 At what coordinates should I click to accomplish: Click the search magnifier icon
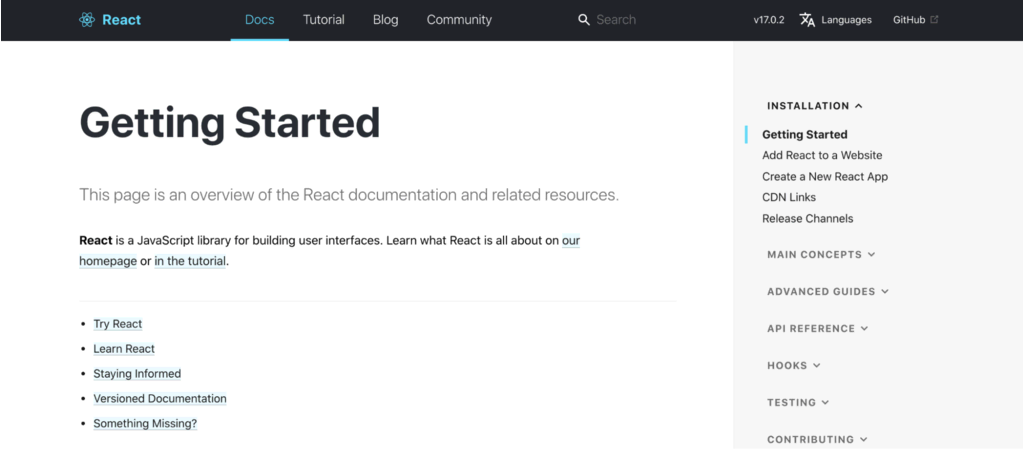click(584, 20)
